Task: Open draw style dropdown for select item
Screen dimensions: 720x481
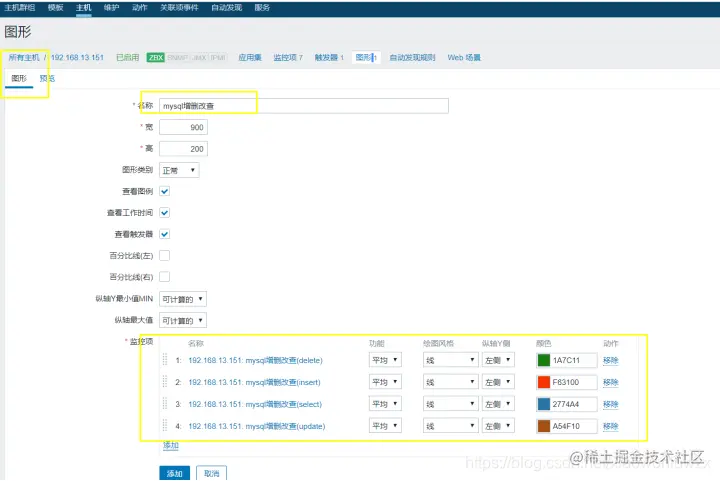Action: point(450,404)
